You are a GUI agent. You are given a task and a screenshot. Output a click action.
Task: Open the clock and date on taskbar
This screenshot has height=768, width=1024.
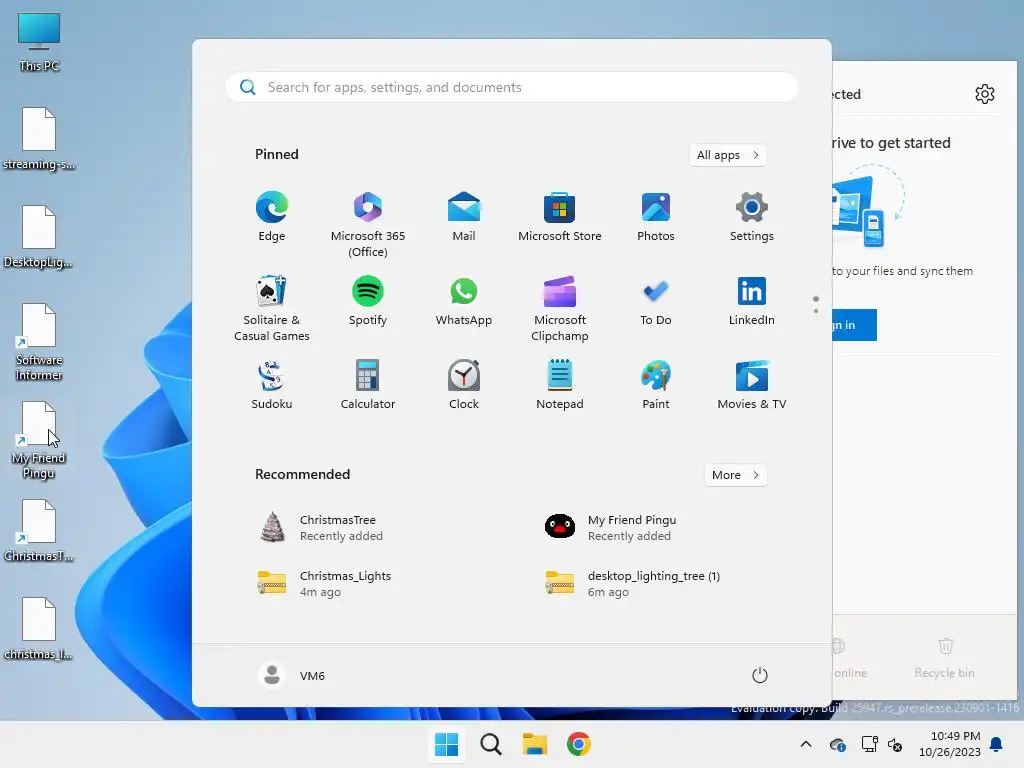tap(950, 744)
